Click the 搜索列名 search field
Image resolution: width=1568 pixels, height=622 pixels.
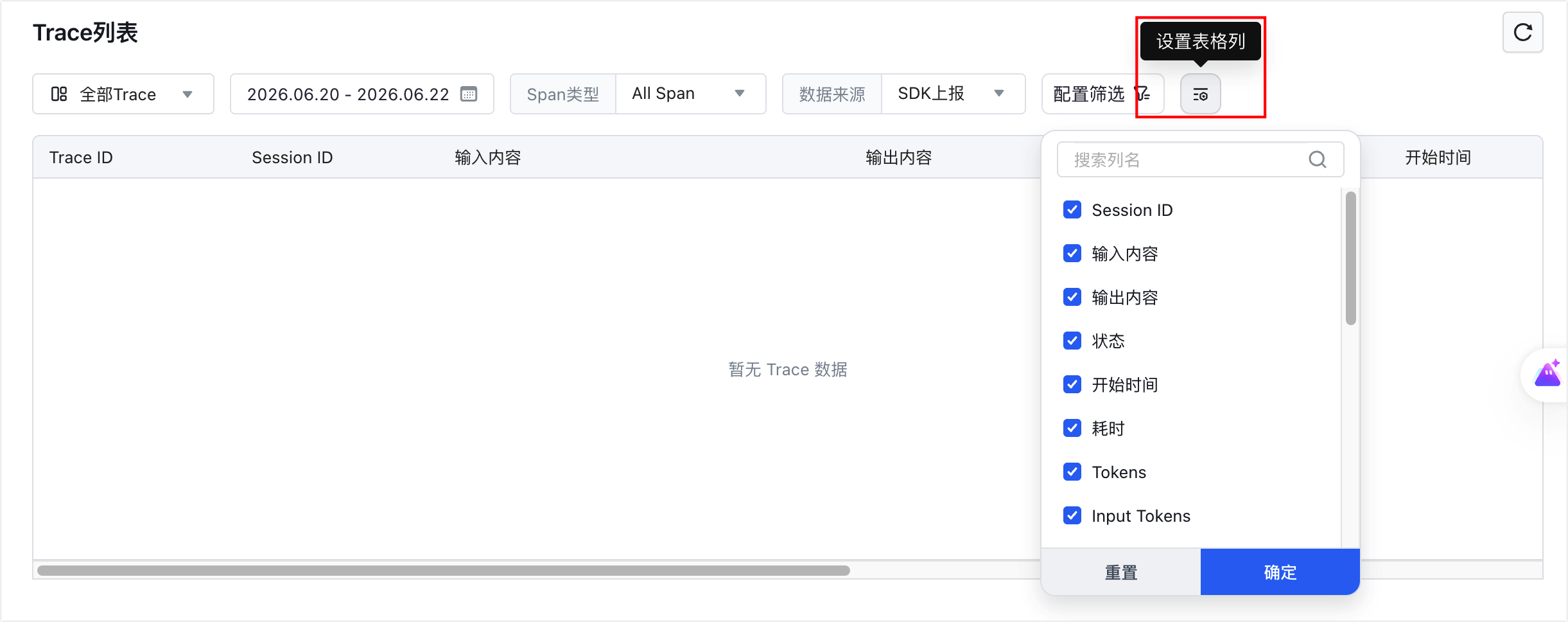tap(1200, 159)
